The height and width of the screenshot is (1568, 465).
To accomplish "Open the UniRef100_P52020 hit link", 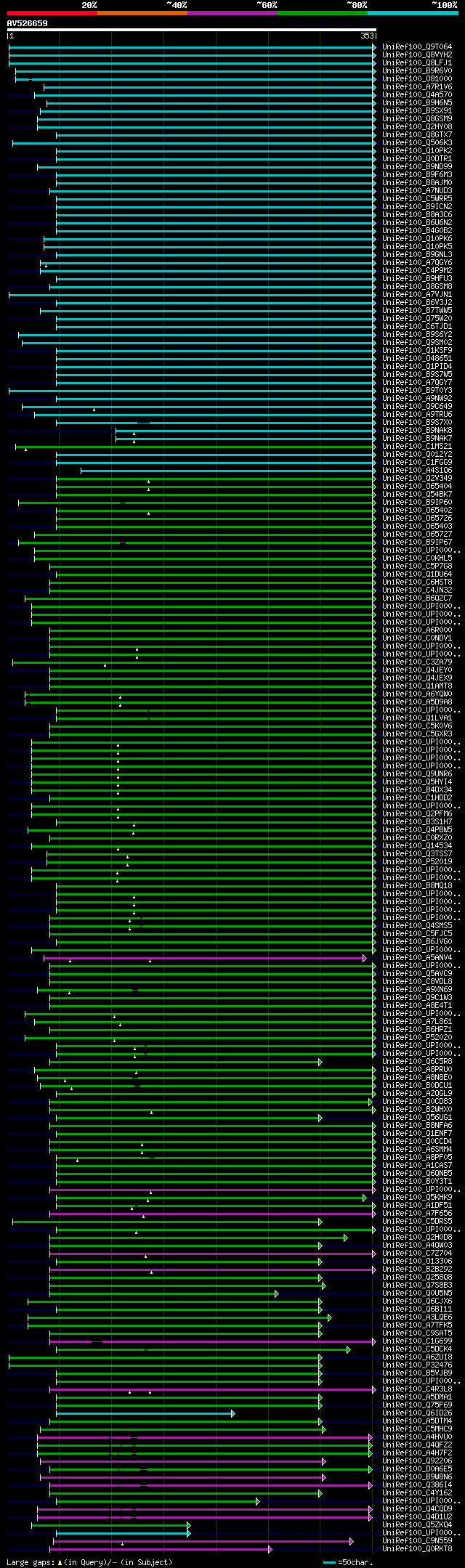I will click(417, 1038).
